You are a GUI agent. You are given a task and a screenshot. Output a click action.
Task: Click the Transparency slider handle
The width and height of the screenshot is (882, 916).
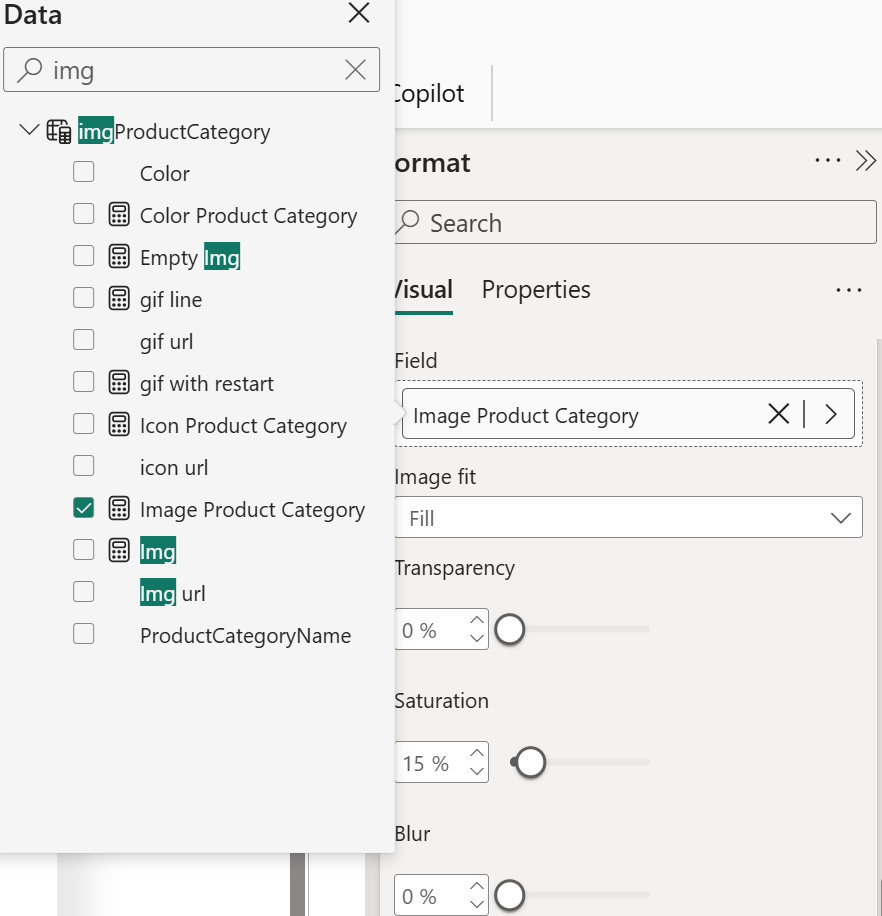click(x=510, y=629)
